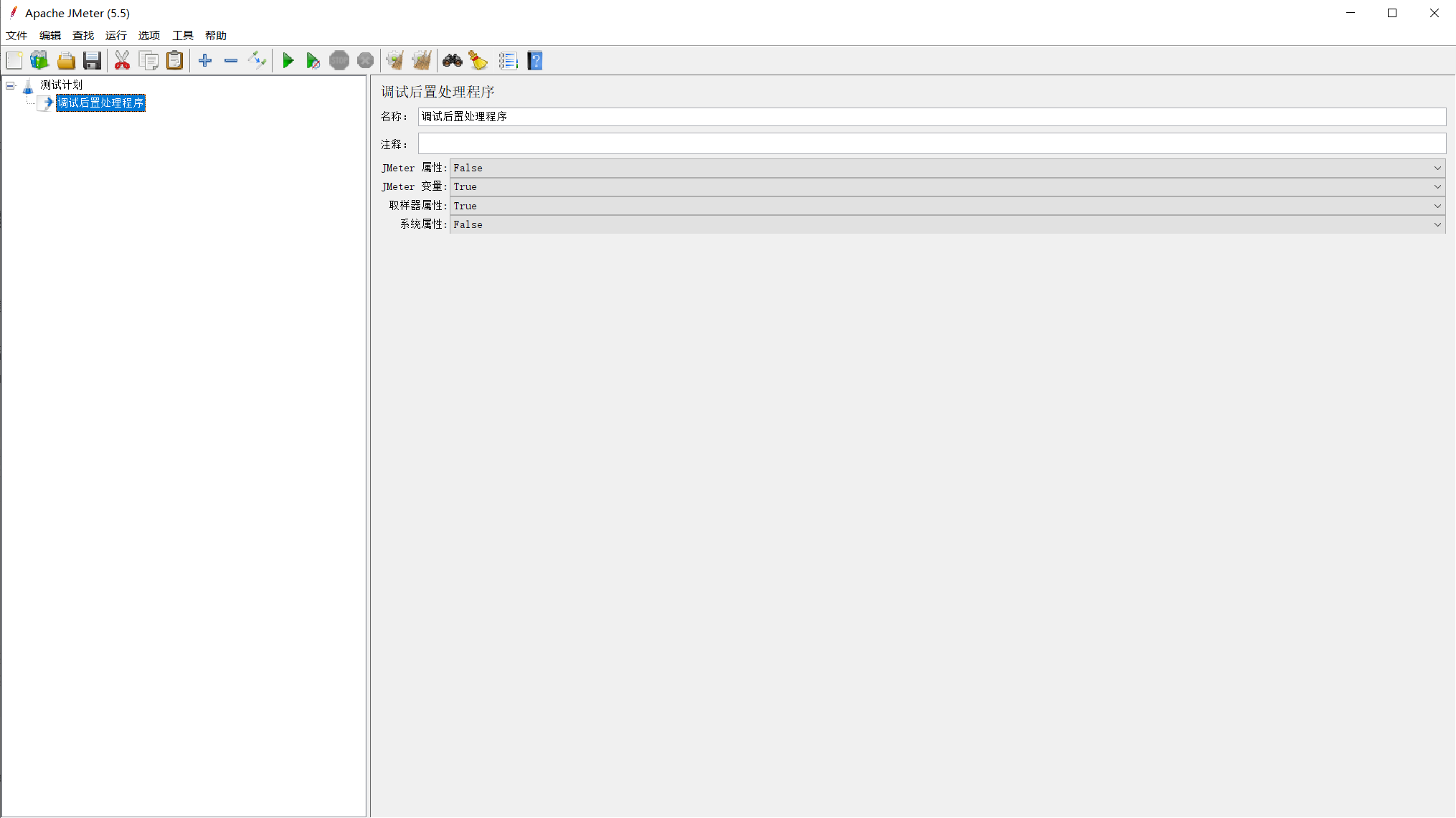
Task: Click the Toggle enable/disable icon
Action: click(257, 61)
